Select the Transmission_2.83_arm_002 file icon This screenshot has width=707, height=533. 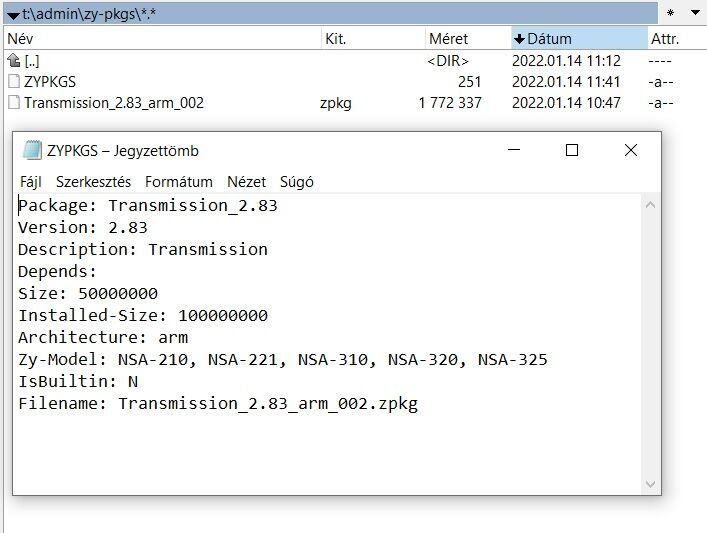[14, 103]
